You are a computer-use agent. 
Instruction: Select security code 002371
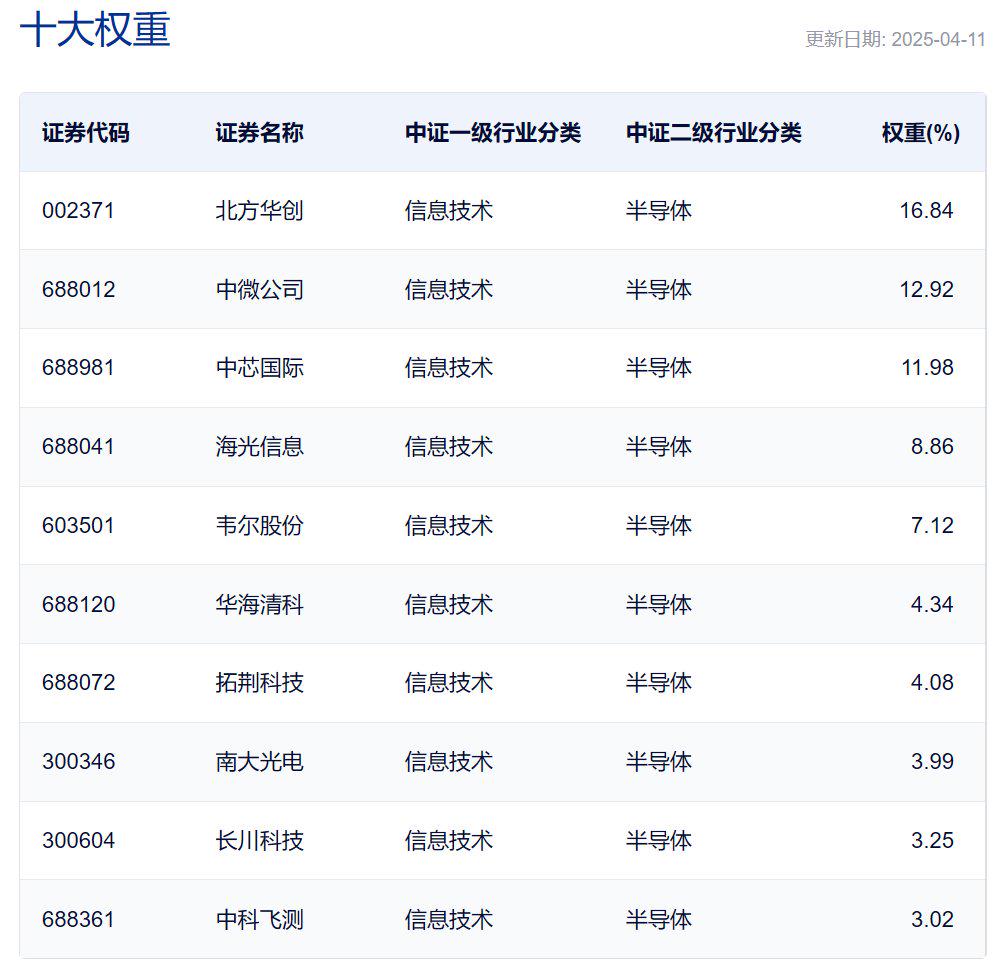pos(78,211)
